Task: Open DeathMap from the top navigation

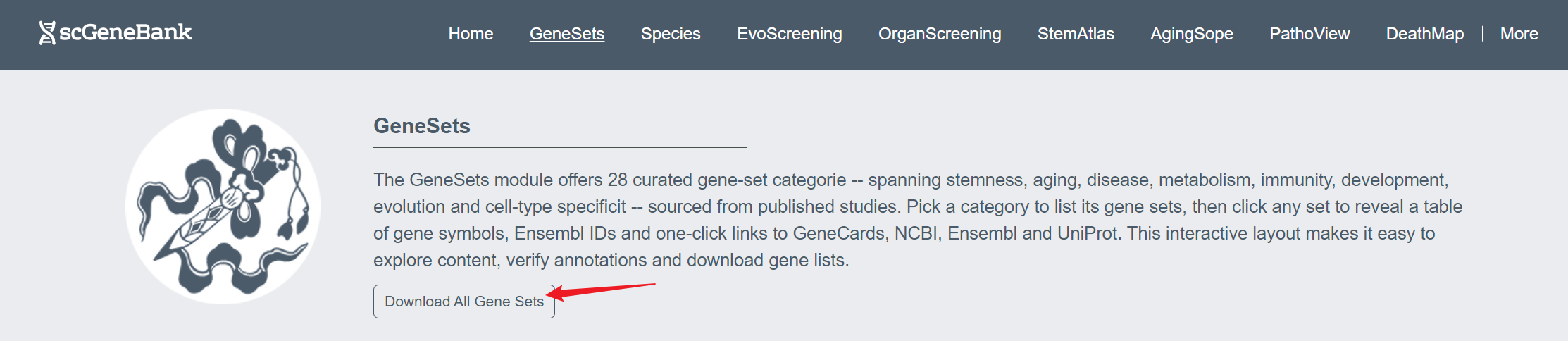Action: 1424,34
